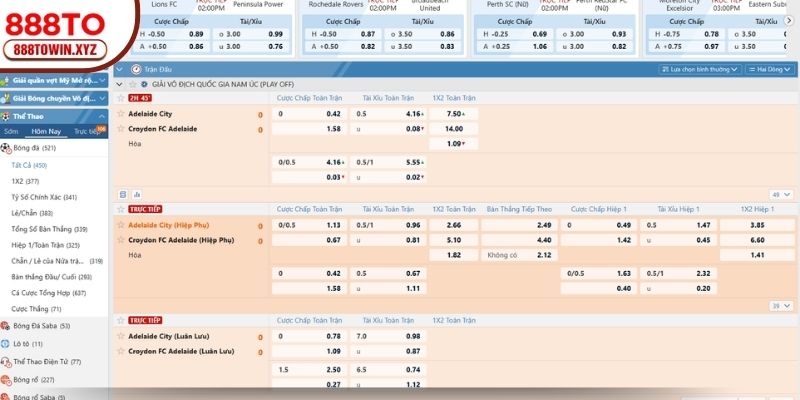
Task: Favorite Croydon FC Adelaide (Hiệp Phụ) team
Action: click(x=121, y=240)
